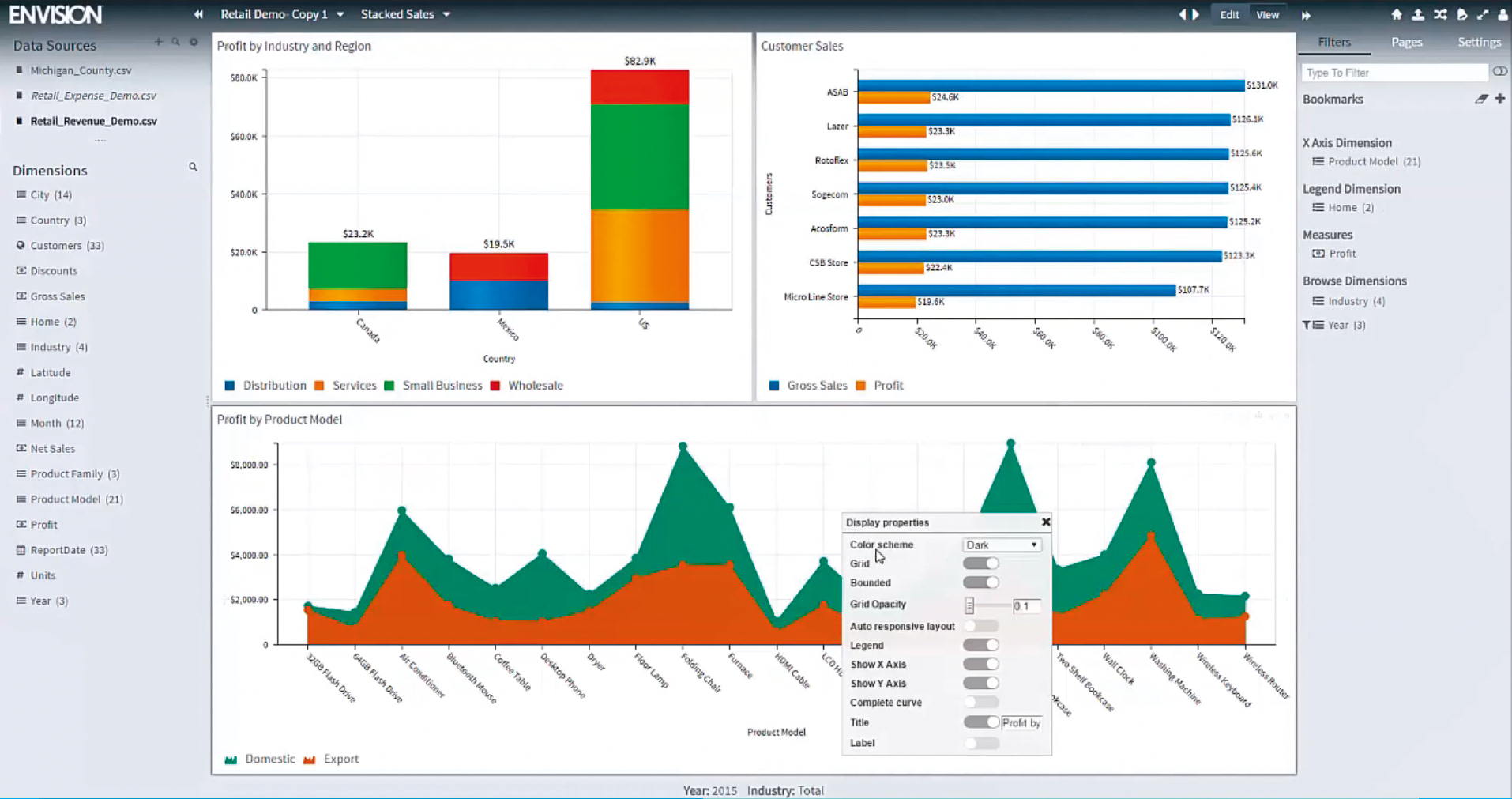Open the Stacked Sales page dropdown

pyautogui.click(x=446, y=14)
